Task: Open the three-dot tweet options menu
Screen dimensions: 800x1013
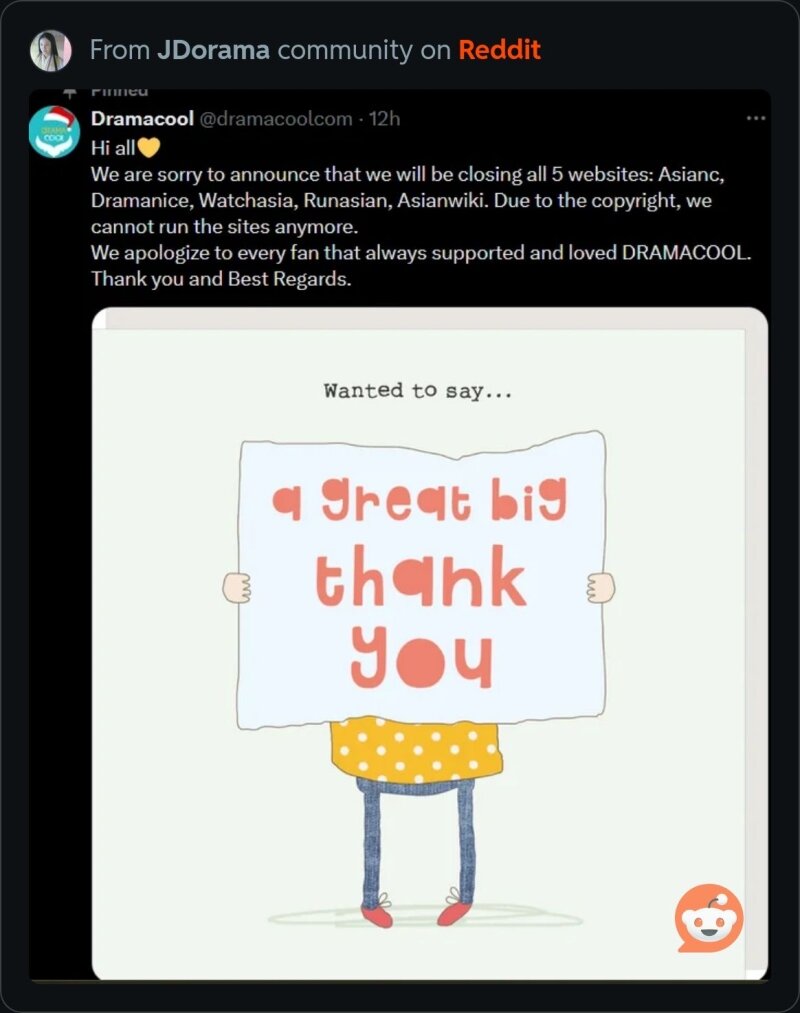Action: point(755,118)
